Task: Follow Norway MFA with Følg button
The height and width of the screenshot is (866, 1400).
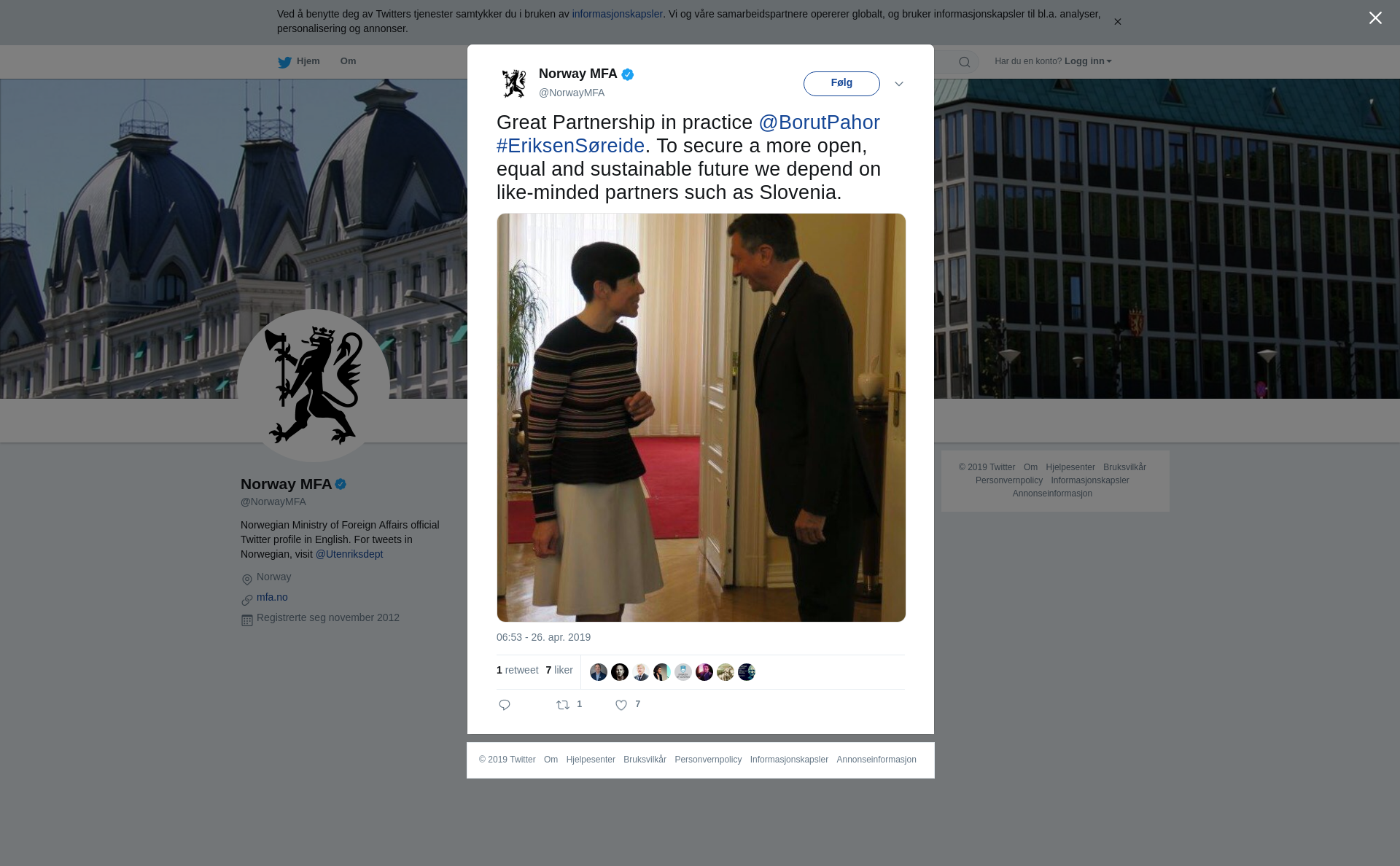Action: click(841, 83)
